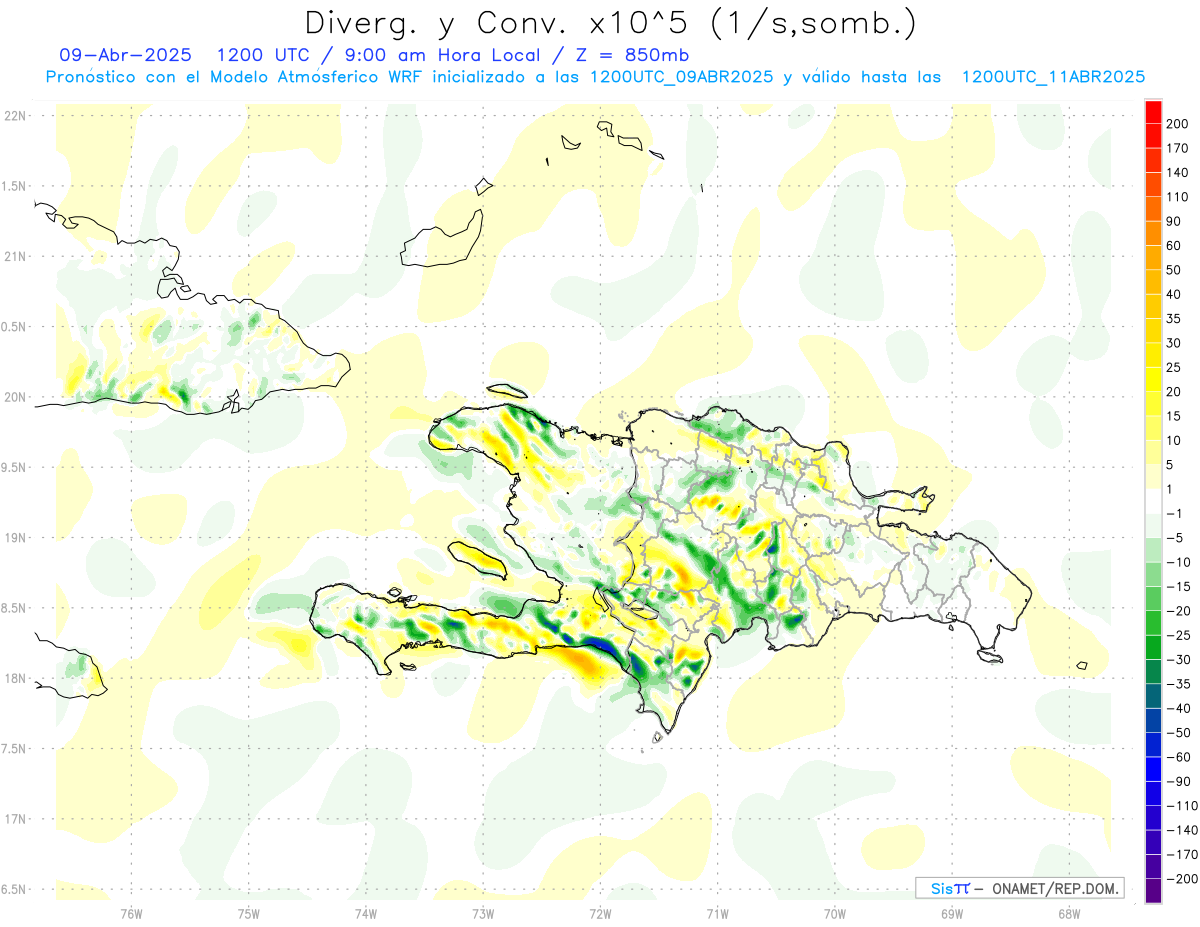Click the longitude label '71W'
The height and width of the screenshot is (927, 1200).
(716, 914)
